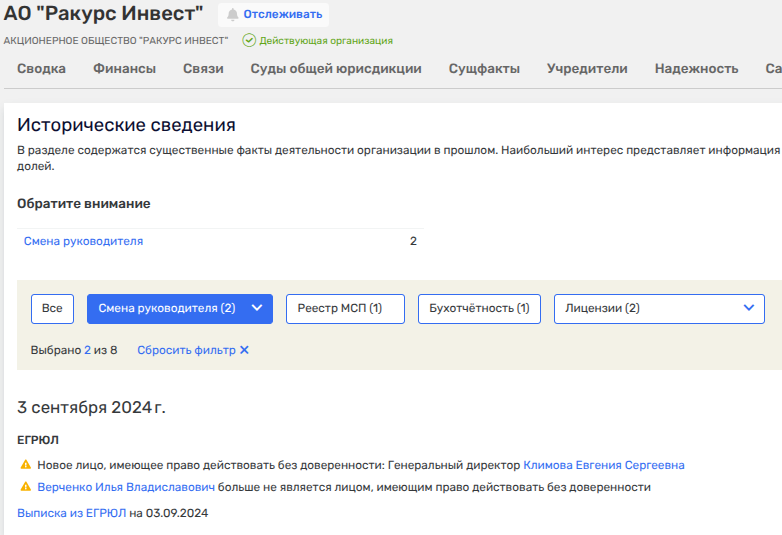782x535 pixels.
Task: Open the Учредители tab
Action: tap(587, 69)
